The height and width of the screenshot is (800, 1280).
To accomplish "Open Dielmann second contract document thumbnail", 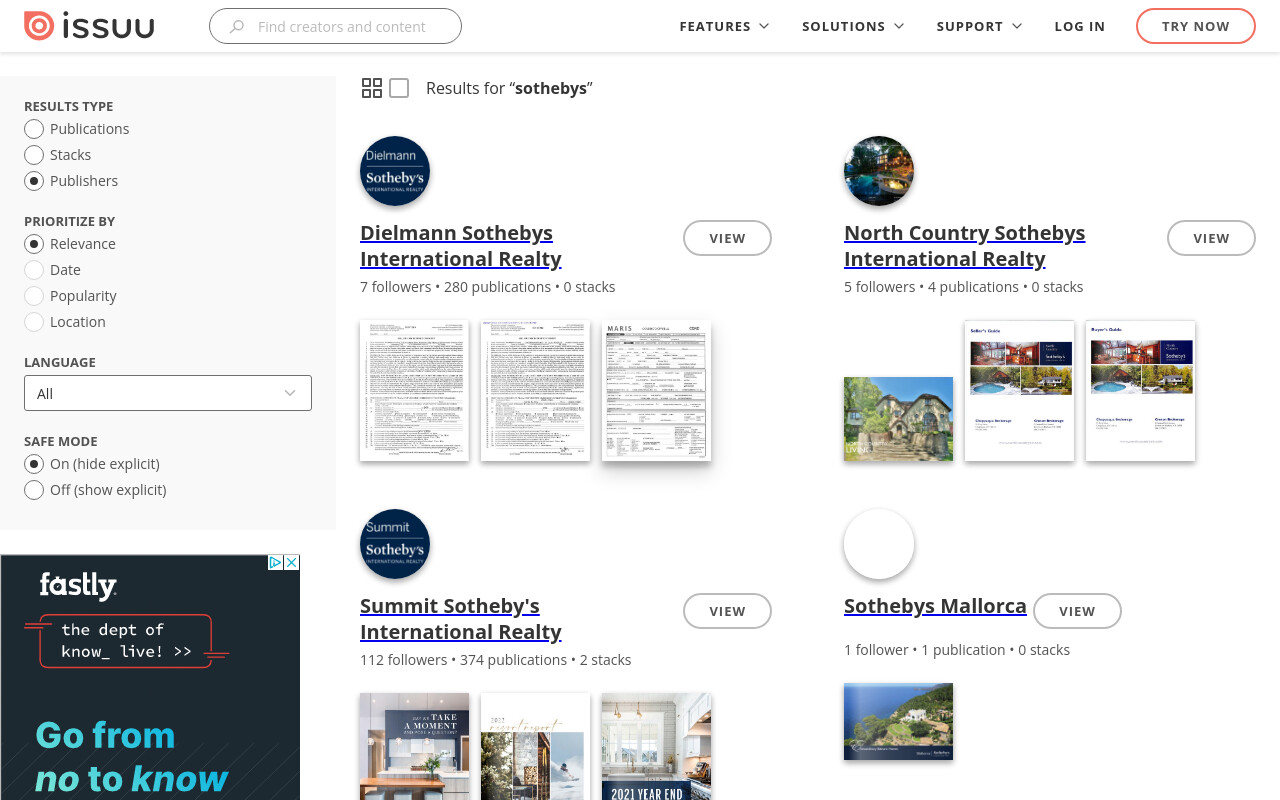I will pos(535,391).
